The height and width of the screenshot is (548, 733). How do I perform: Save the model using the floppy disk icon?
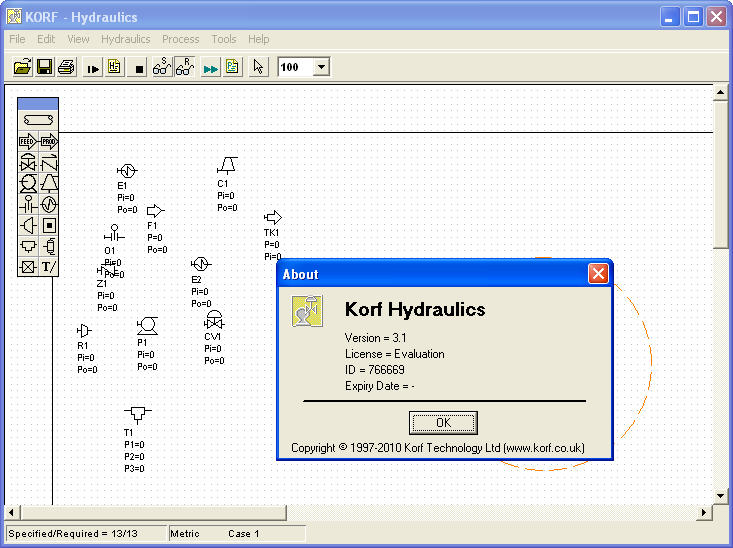44,67
